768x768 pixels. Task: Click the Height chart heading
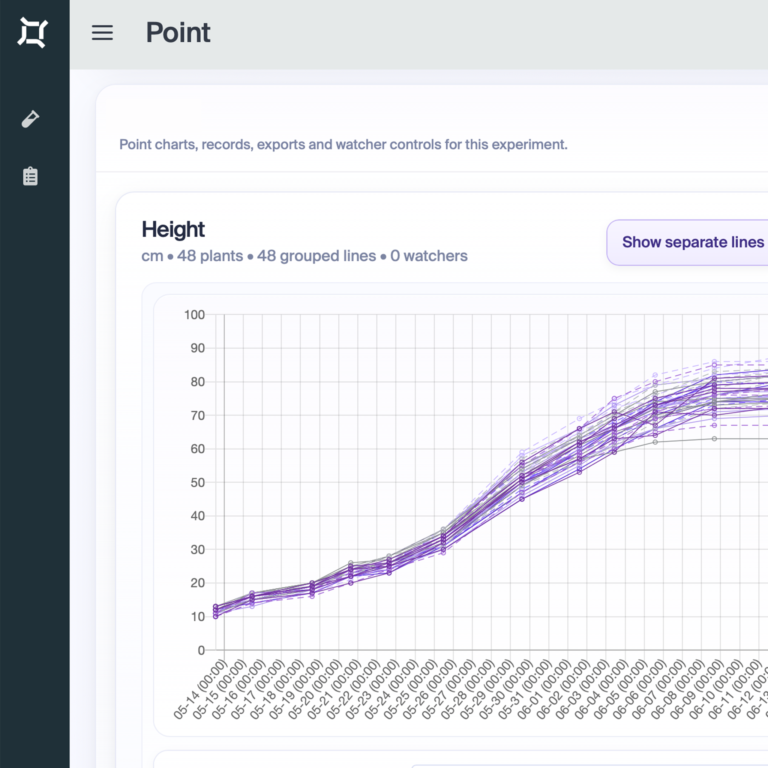pyautogui.click(x=173, y=229)
